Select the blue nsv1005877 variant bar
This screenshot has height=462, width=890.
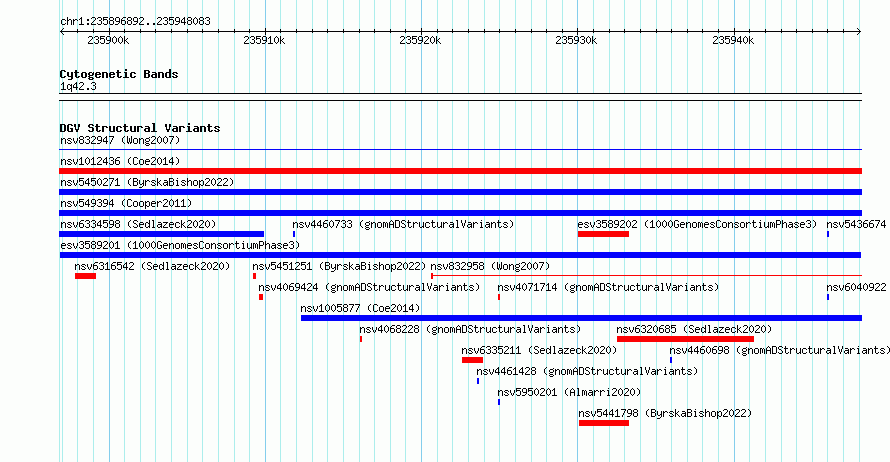pyautogui.click(x=581, y=318)
